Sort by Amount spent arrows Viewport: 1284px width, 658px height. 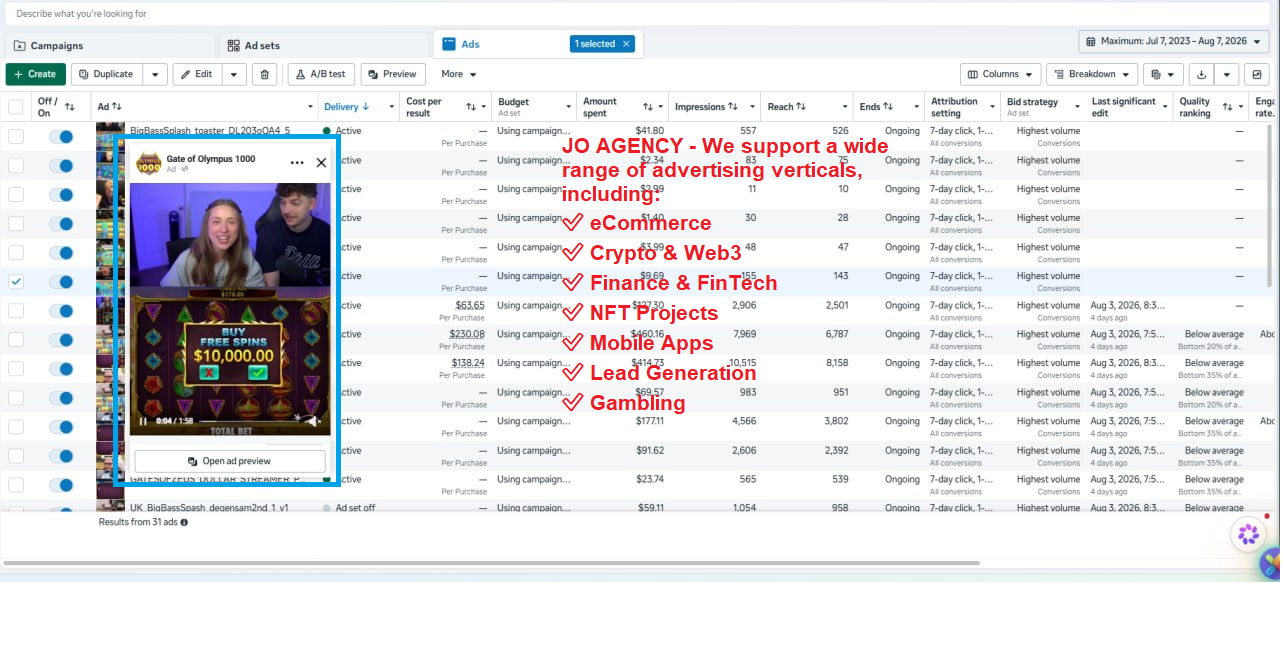click(x=648, y=107)
